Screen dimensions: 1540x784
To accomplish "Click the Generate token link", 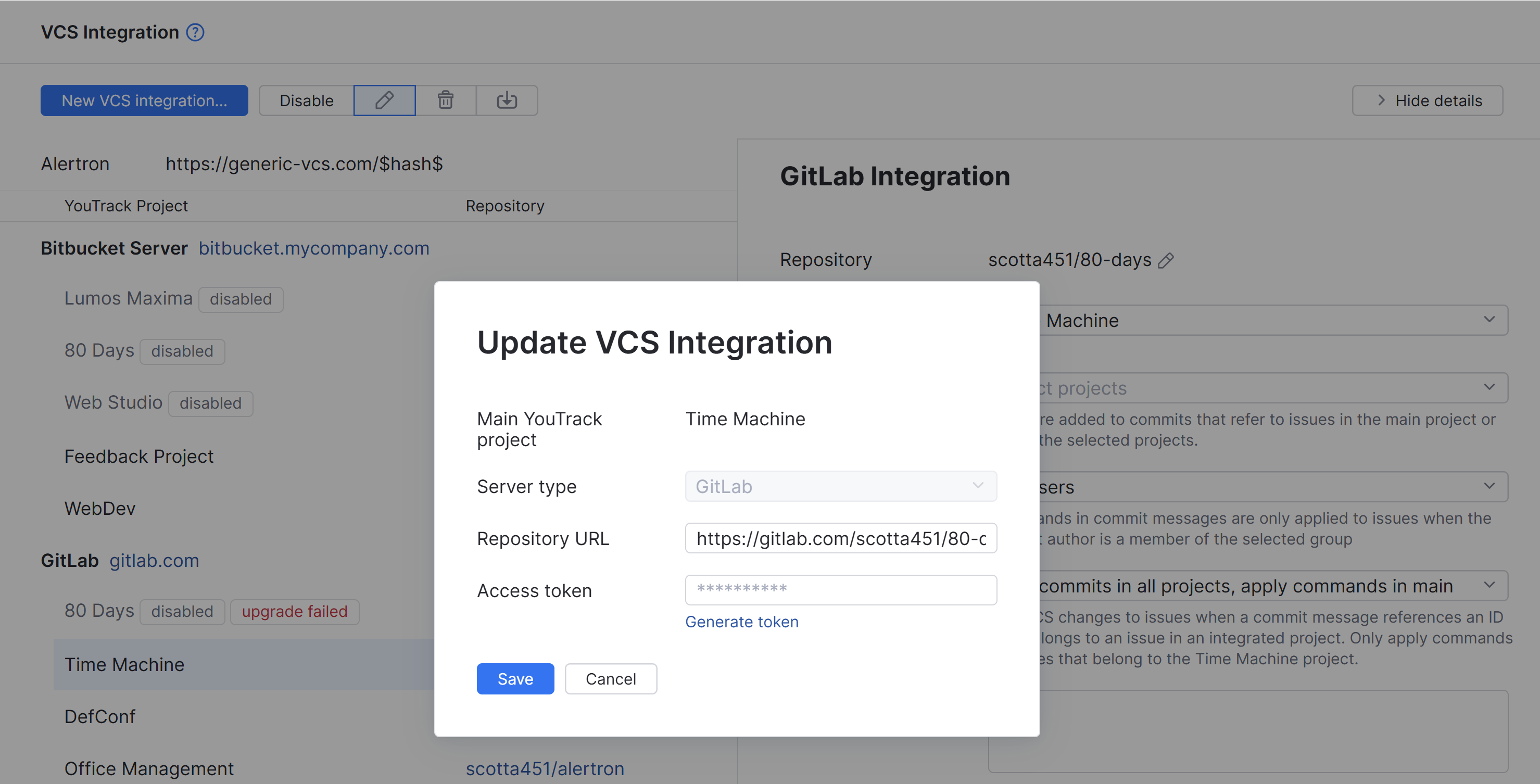I will 741,622.
